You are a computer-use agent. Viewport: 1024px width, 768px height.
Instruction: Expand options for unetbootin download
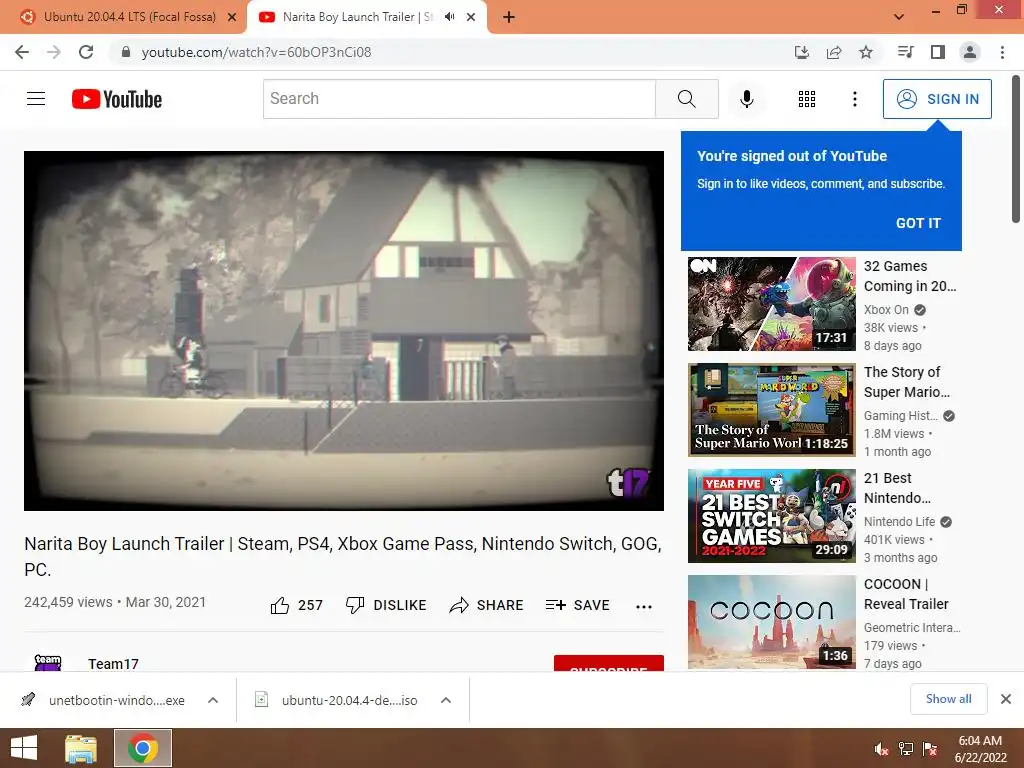pyautogui.click(x=213, y=700)
